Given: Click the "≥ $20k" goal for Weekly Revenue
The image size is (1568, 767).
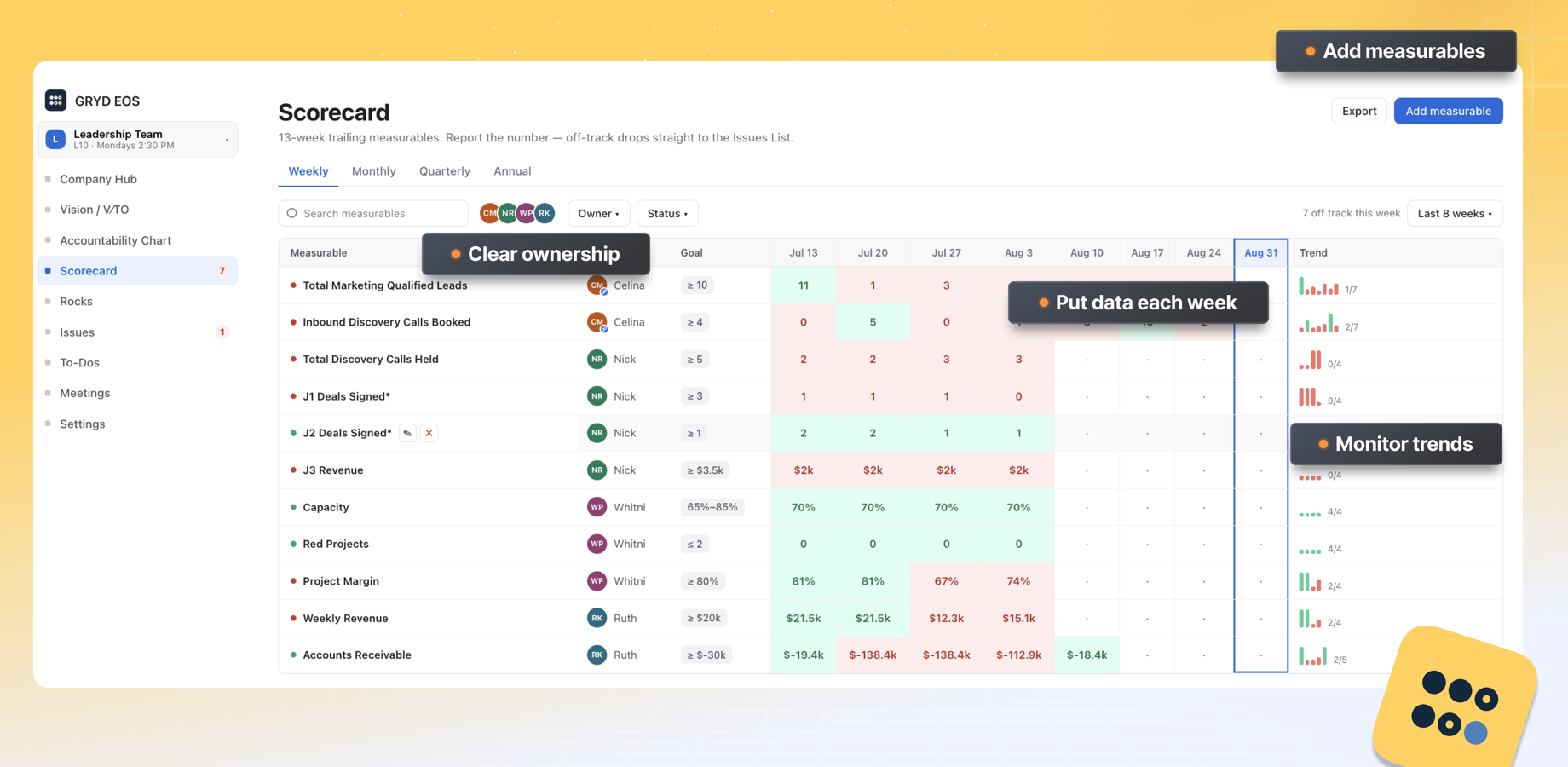Looking at the screenshot, I should coord(704,618).
